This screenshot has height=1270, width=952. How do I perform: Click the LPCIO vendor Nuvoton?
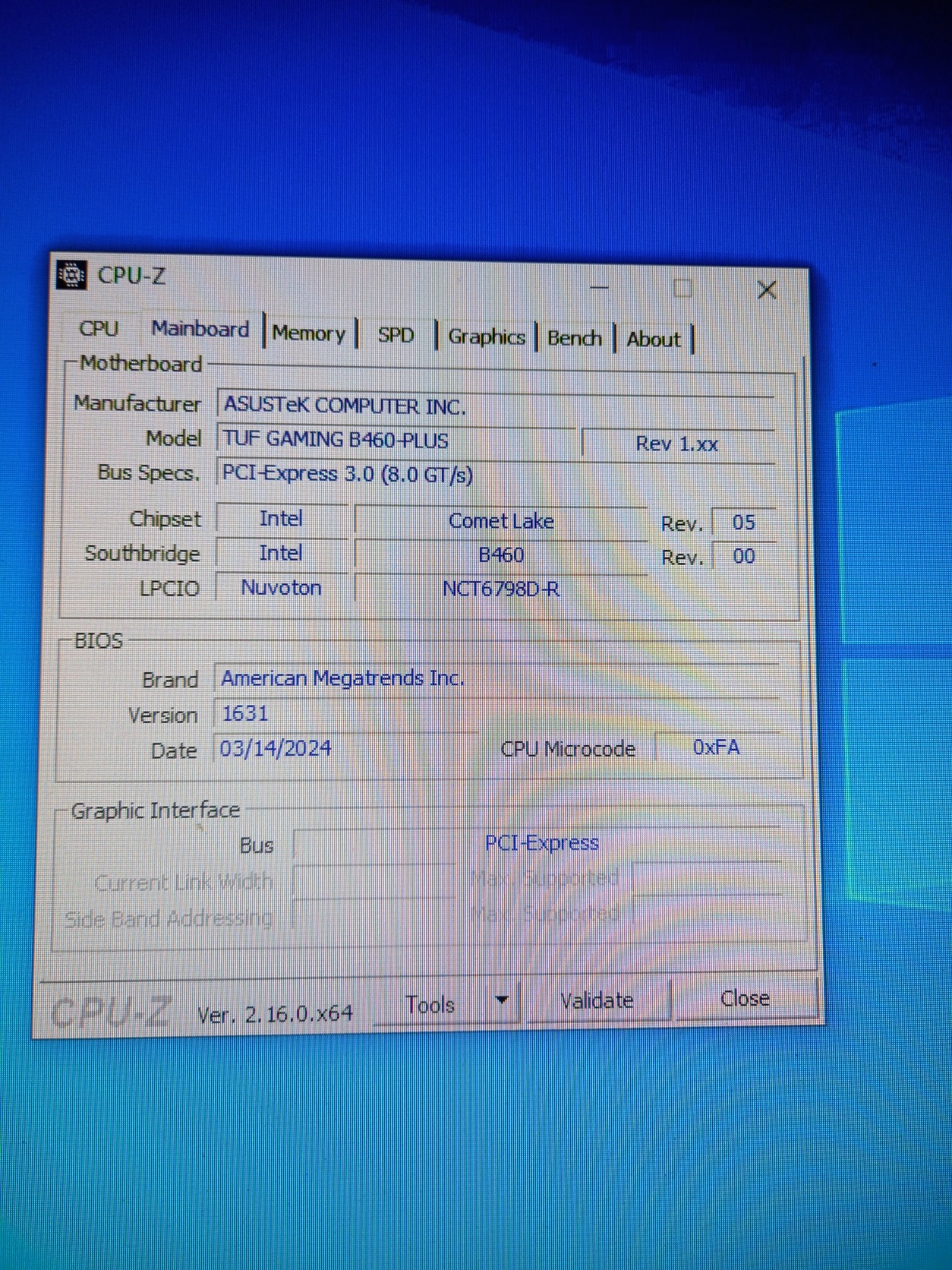(282, 588)
